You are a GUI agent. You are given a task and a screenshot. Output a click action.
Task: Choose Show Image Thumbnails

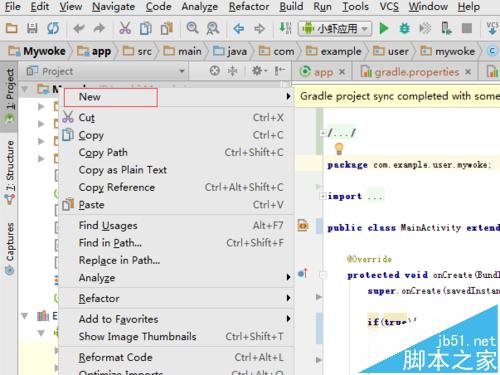tap(177, 337)
